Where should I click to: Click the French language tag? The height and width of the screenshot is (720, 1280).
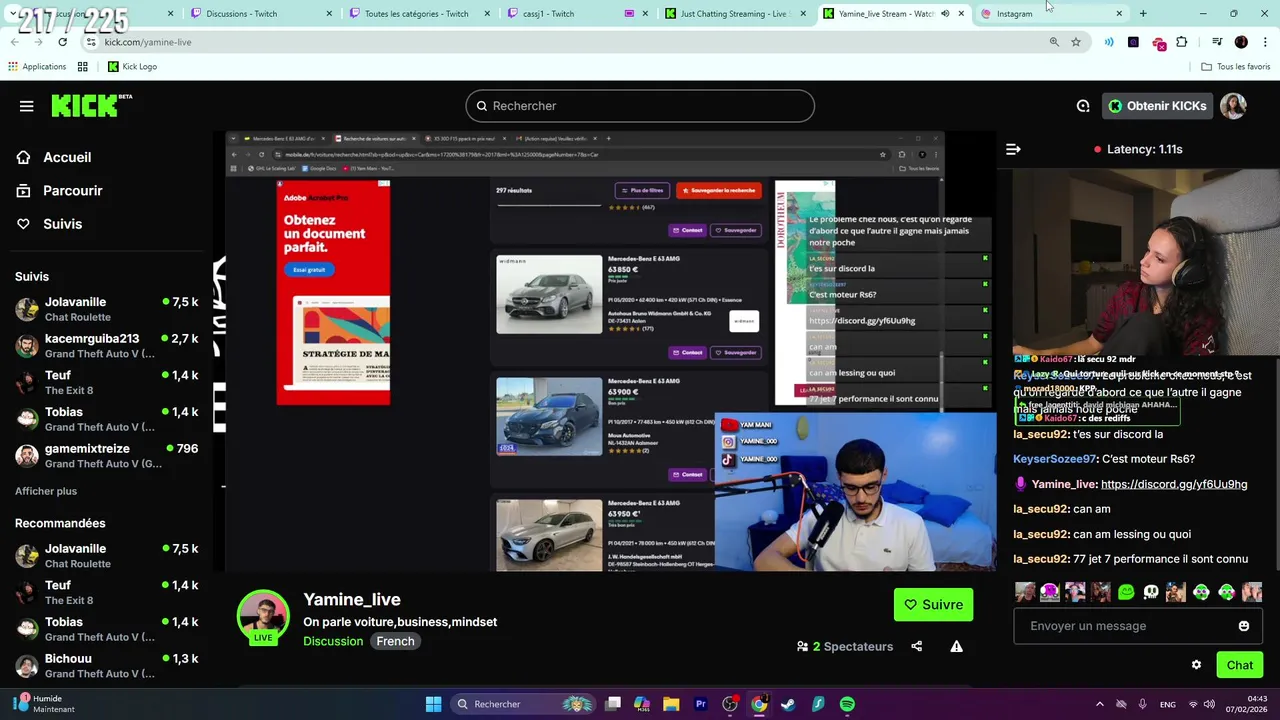[395, 641]
